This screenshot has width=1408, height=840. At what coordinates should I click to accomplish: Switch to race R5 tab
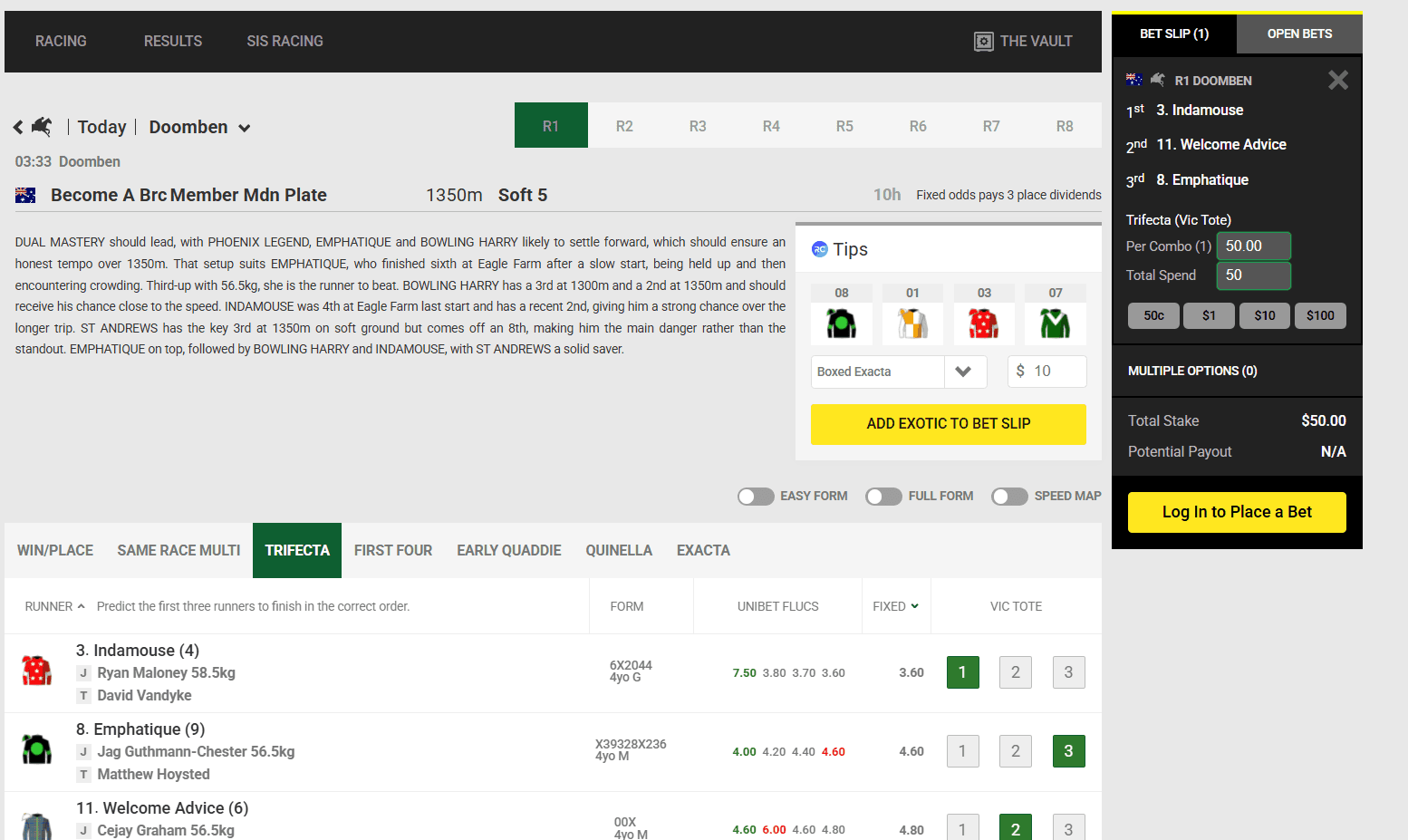tap(844, 126)
